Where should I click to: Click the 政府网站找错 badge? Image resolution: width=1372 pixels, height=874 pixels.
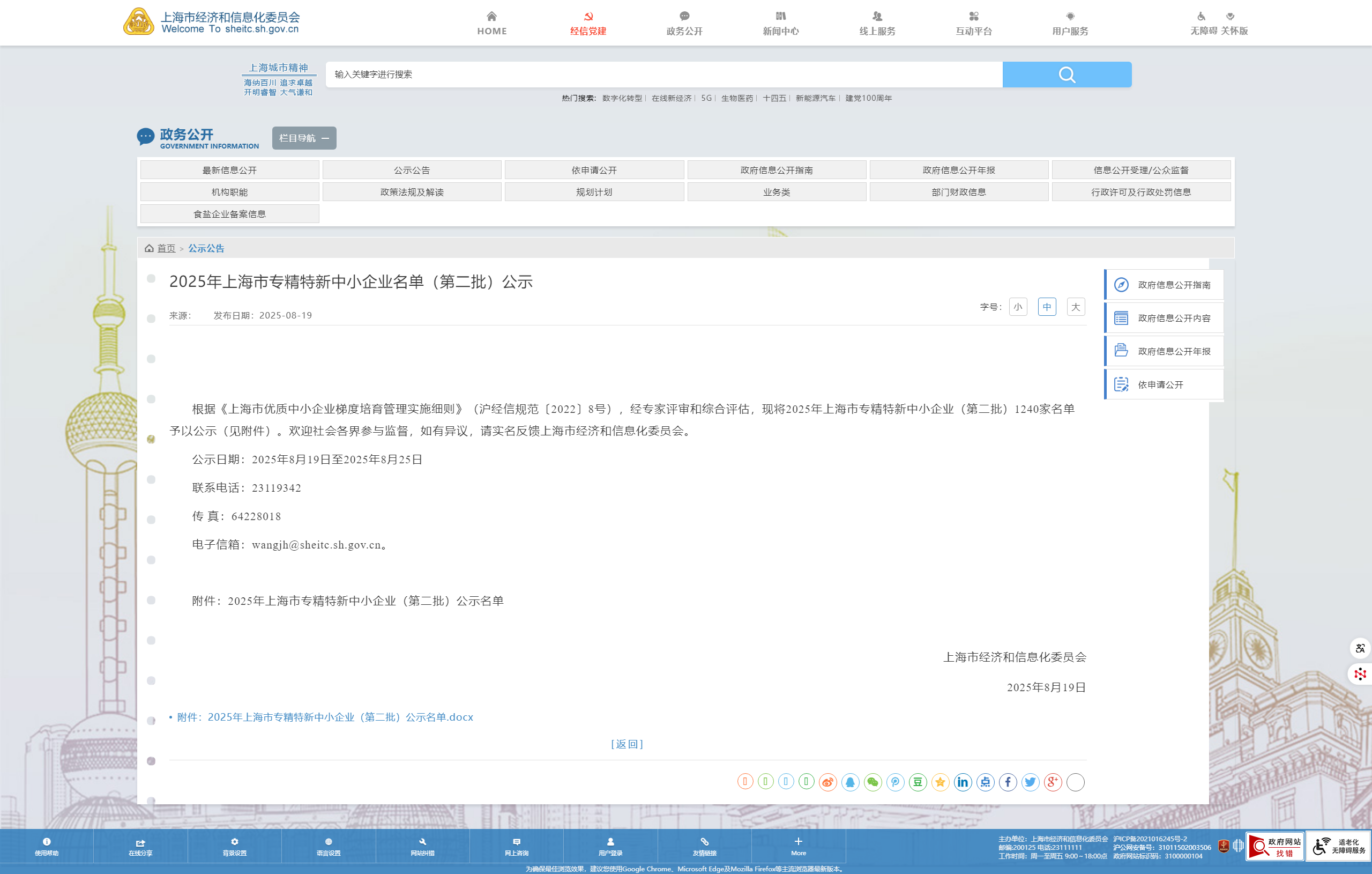1274,847
